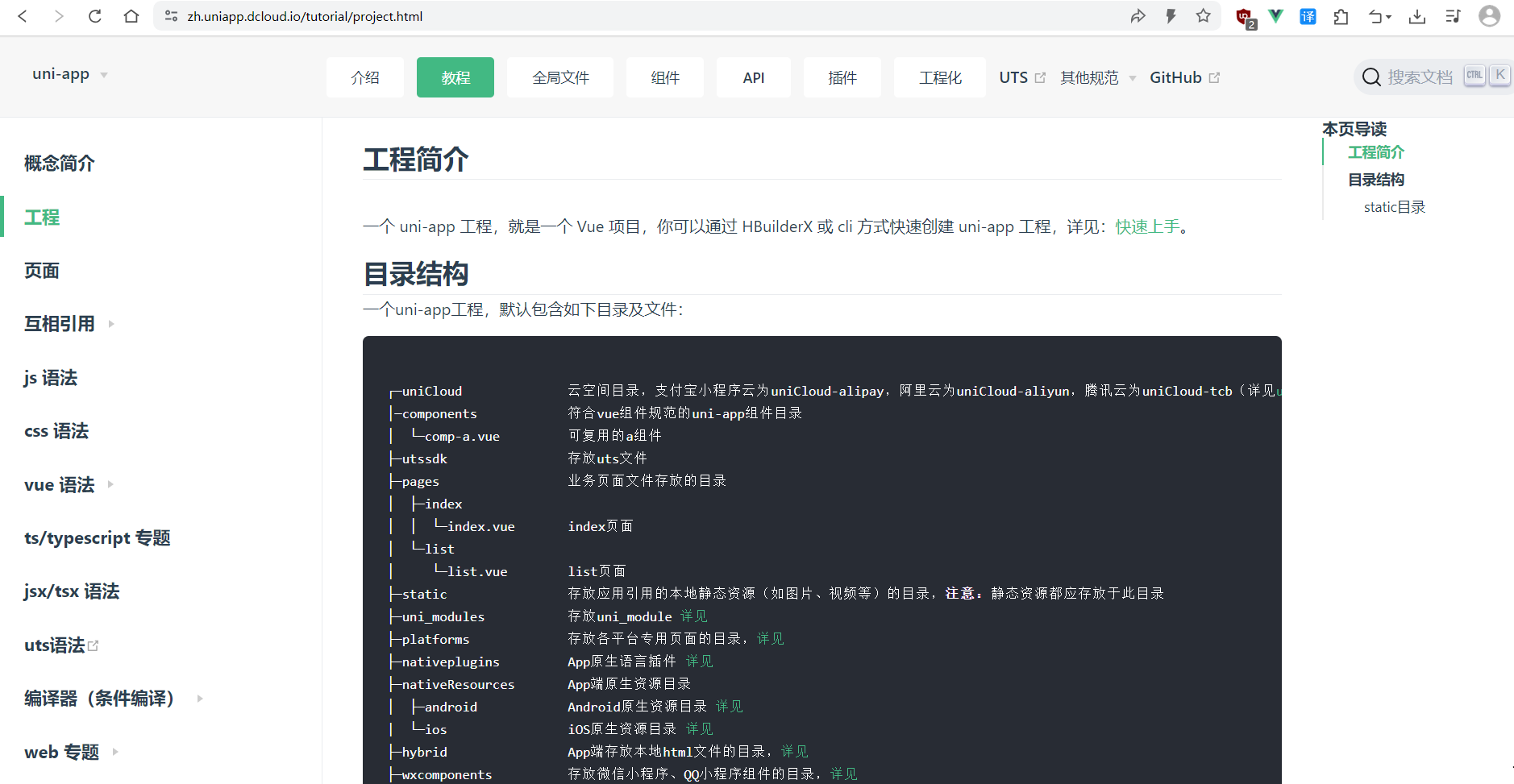Click the lightning bolt icon in address bar
The height and width of the screenshot is (784, 1514).
point(1171,16)
